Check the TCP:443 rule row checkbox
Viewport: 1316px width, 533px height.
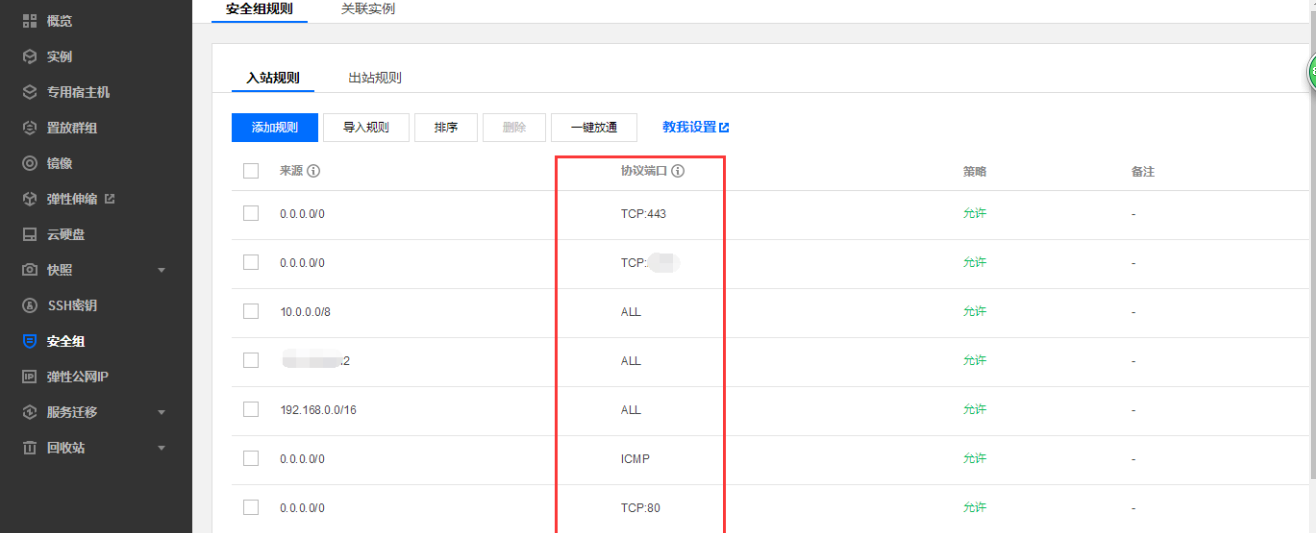[x=251, y=213]
